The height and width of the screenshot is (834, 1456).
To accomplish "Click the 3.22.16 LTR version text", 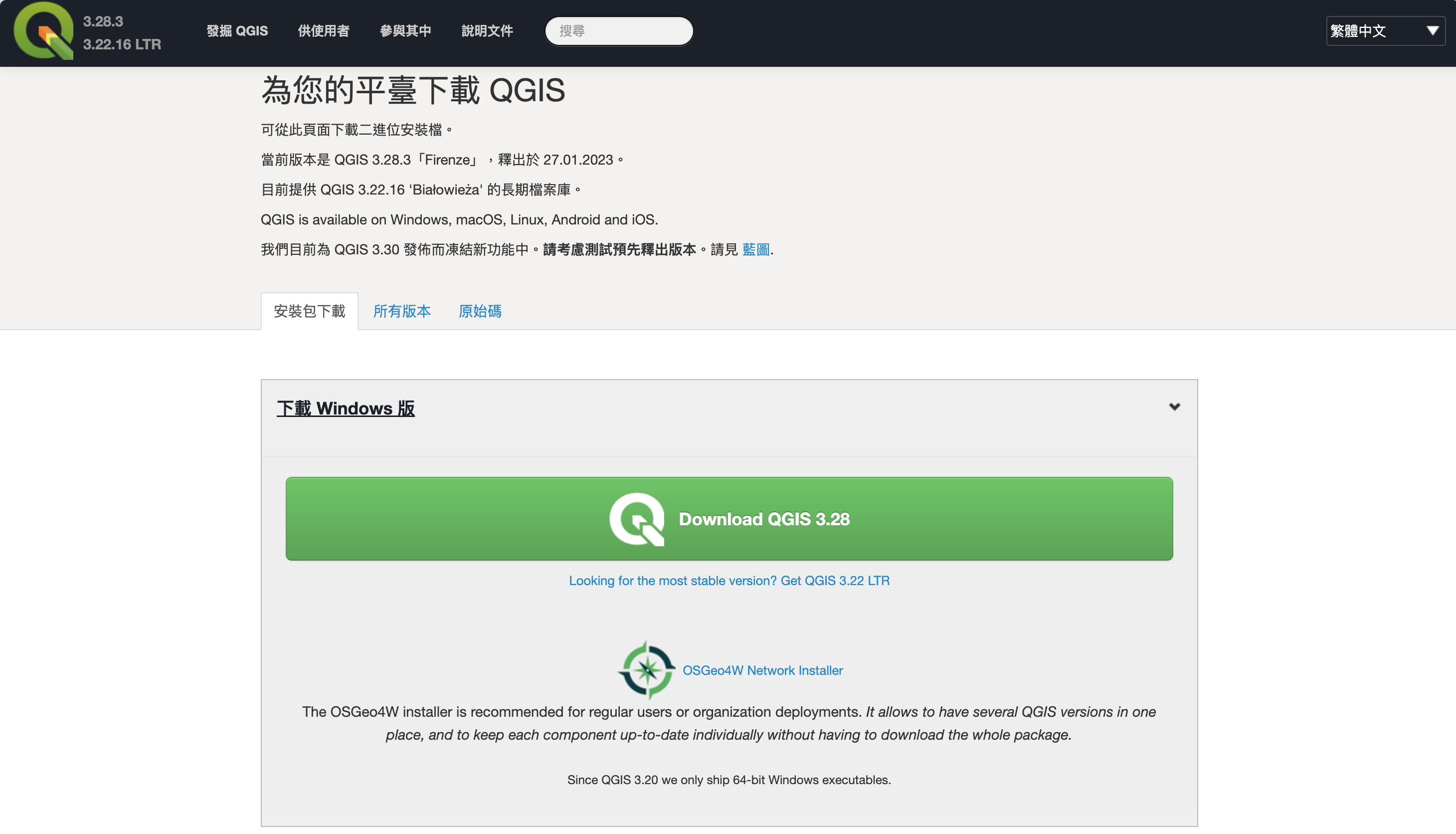I will click(122, 44).
